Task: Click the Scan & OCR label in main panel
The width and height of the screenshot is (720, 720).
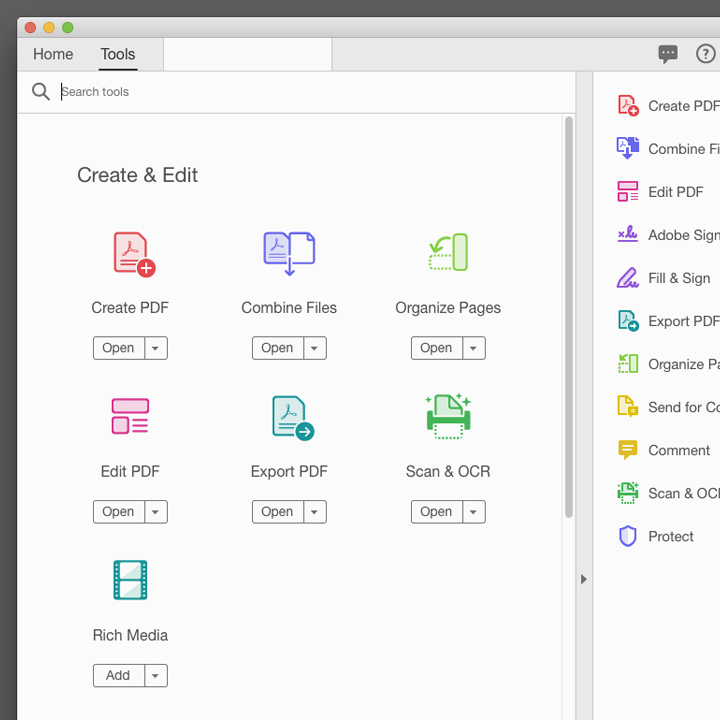Action: click(x=448, y=472)
